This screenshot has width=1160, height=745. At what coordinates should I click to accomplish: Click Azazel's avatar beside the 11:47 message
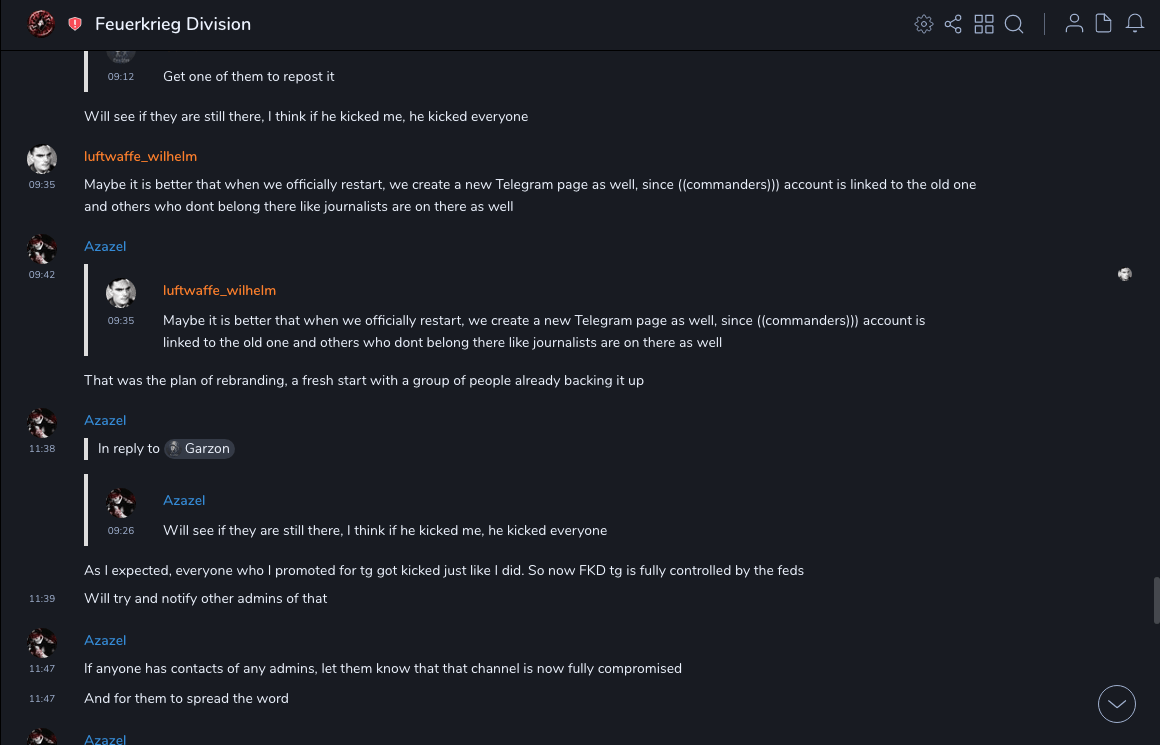coord(42,643)
